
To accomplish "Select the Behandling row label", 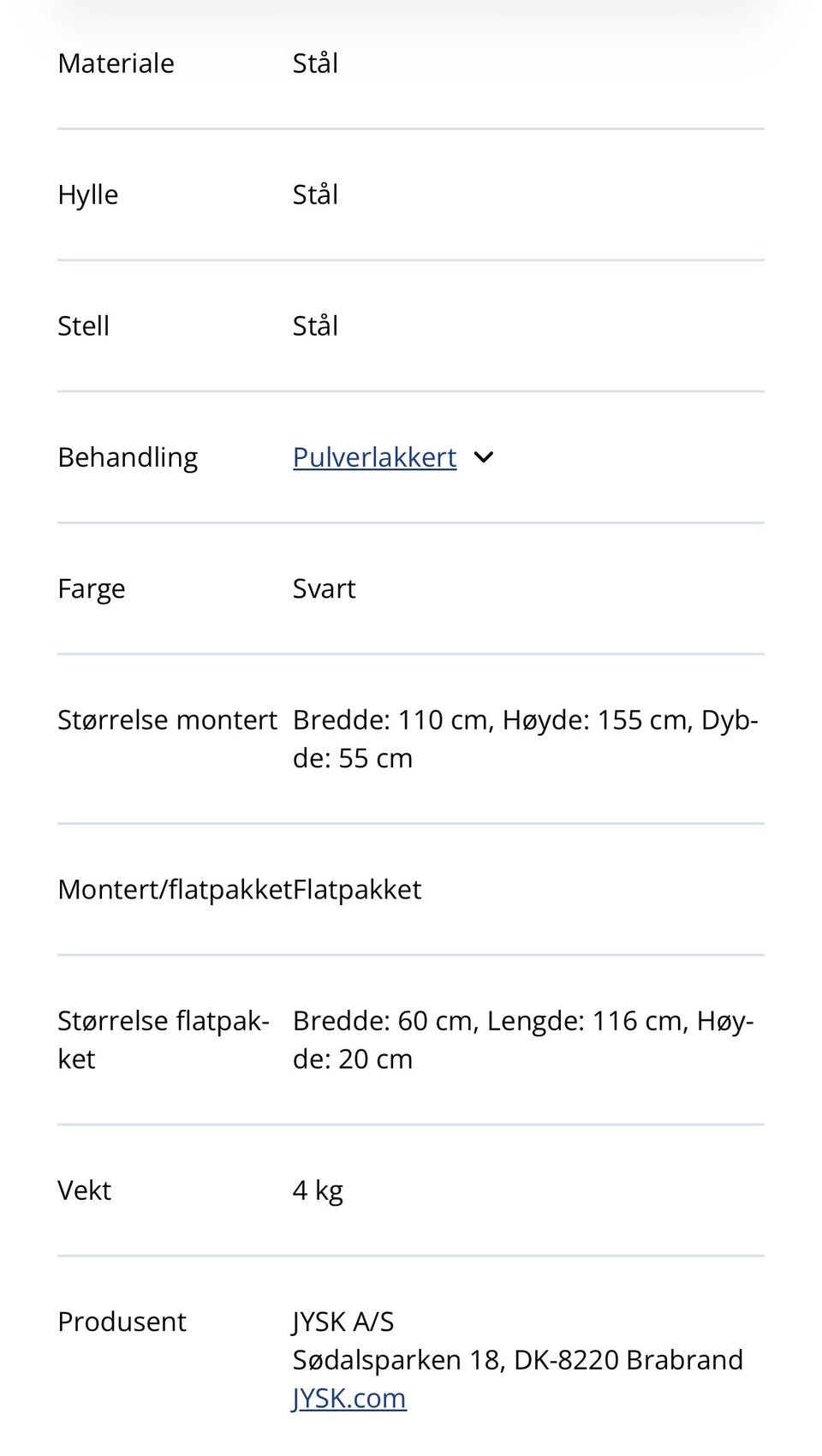I will (127, 456).
